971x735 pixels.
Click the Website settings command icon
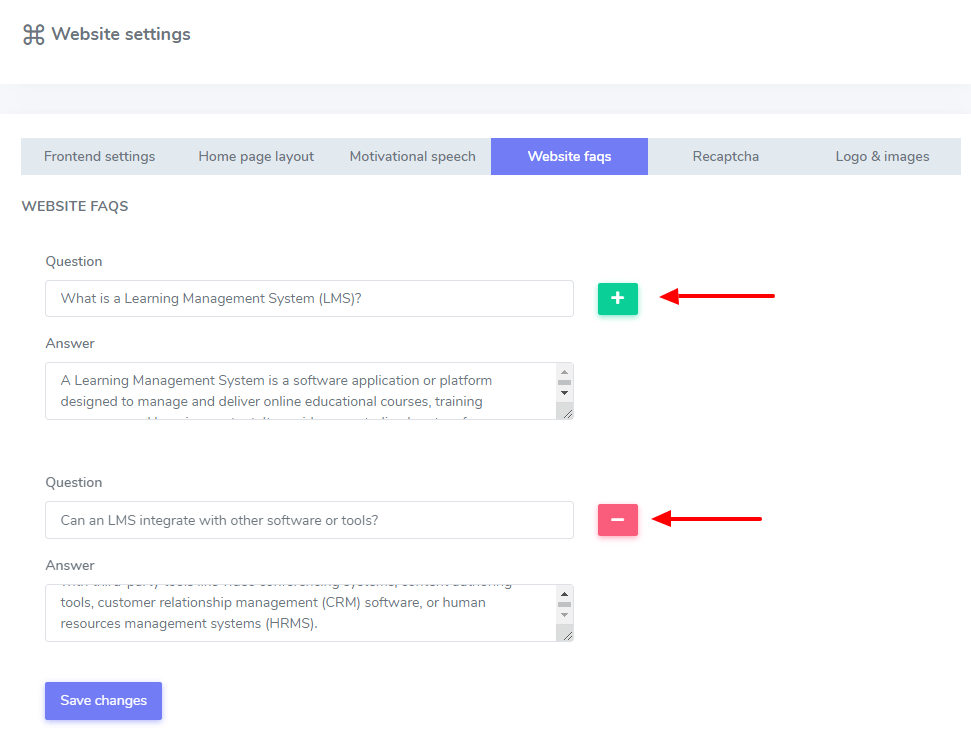tap(34, 35)
